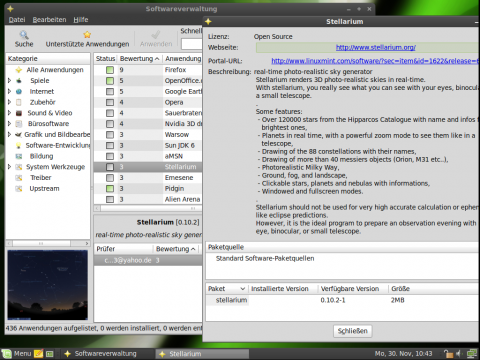Expand the Sound & Video category tree
This screenshot has width=480, height=360.
click(x=9, y=113)
